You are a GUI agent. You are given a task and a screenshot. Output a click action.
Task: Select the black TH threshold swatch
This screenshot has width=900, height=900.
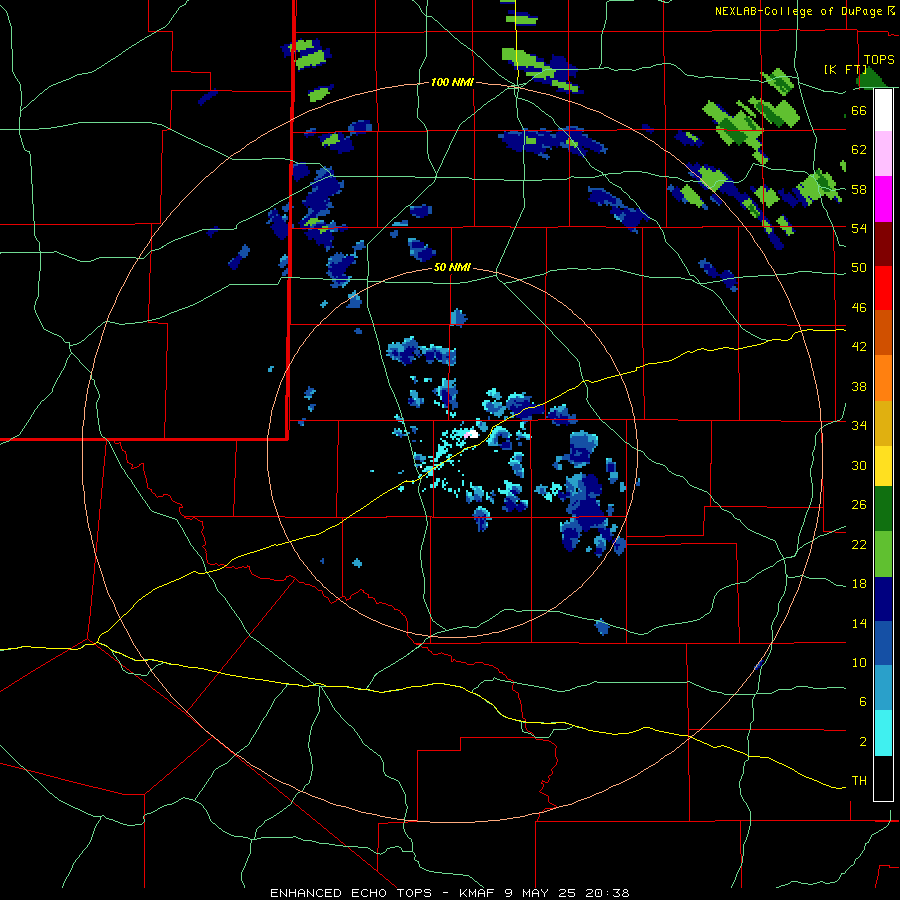(883, 778)
